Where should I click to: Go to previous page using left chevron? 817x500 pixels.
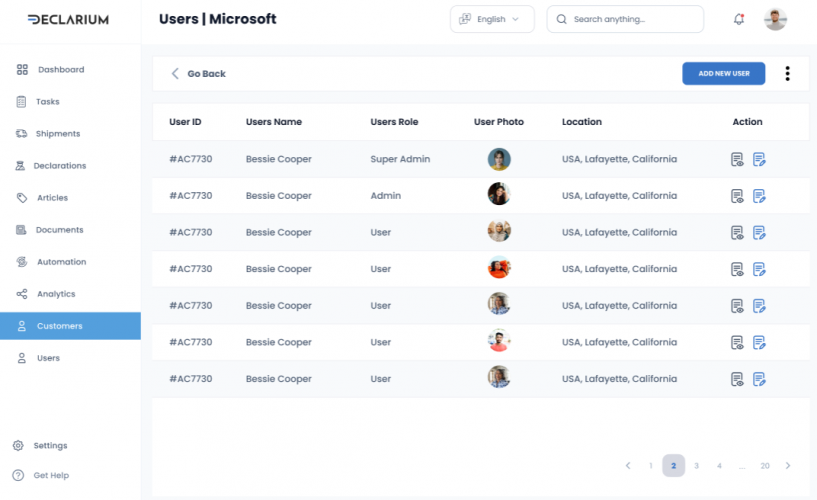[628, 466]
